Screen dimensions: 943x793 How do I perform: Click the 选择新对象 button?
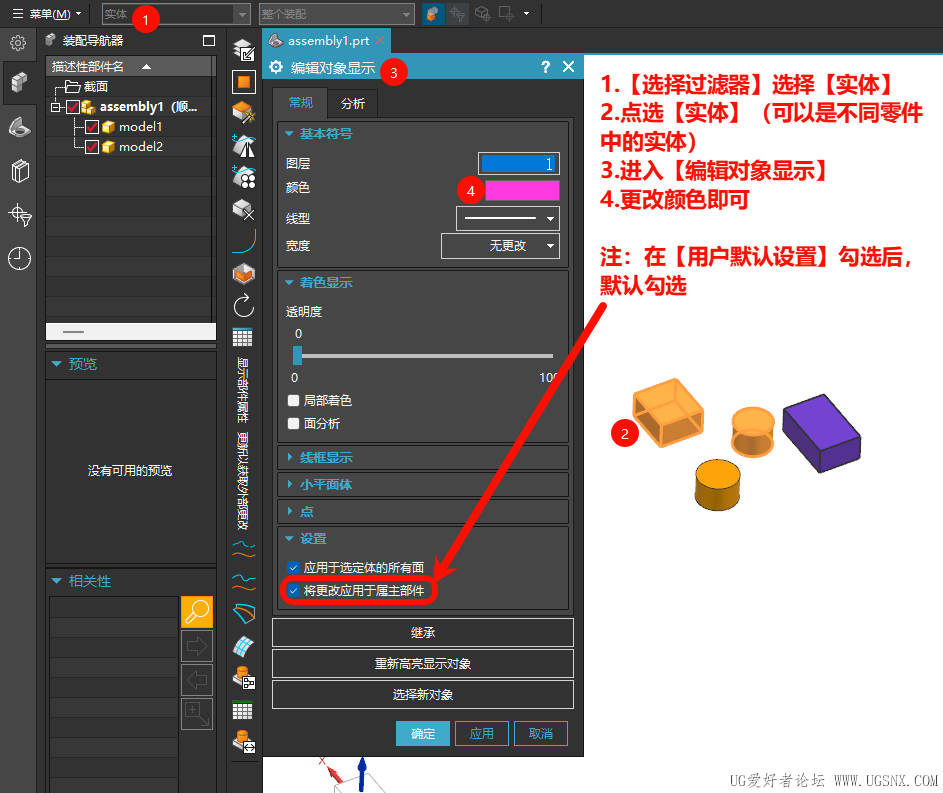pyautogui.click(x=423, y=694)
